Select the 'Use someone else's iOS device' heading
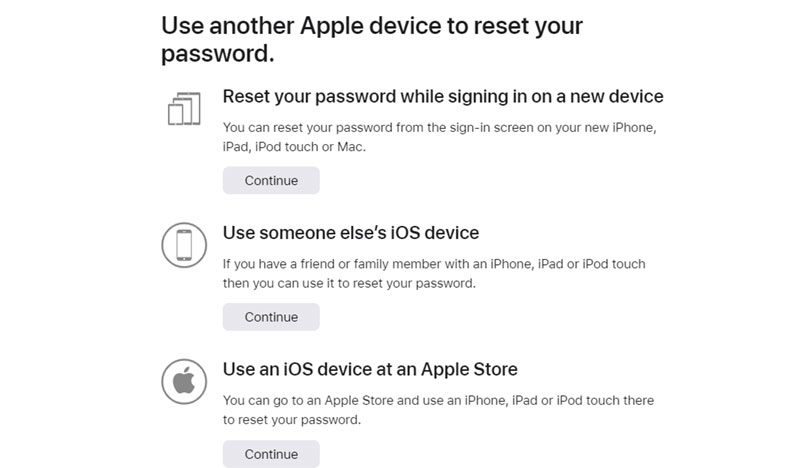 pos(351,233)
